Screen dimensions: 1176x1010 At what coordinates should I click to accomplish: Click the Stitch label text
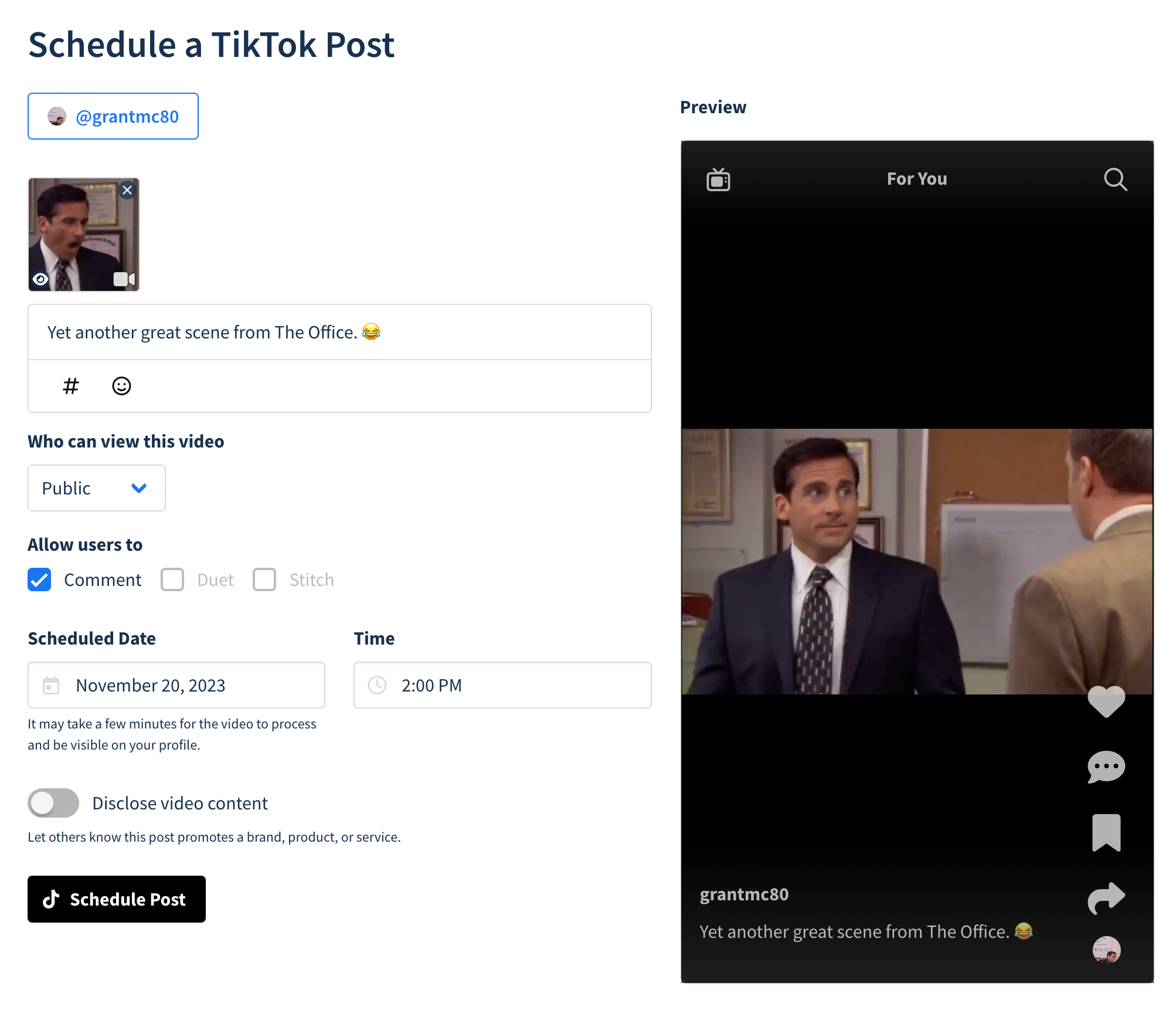tap(311, 579)
